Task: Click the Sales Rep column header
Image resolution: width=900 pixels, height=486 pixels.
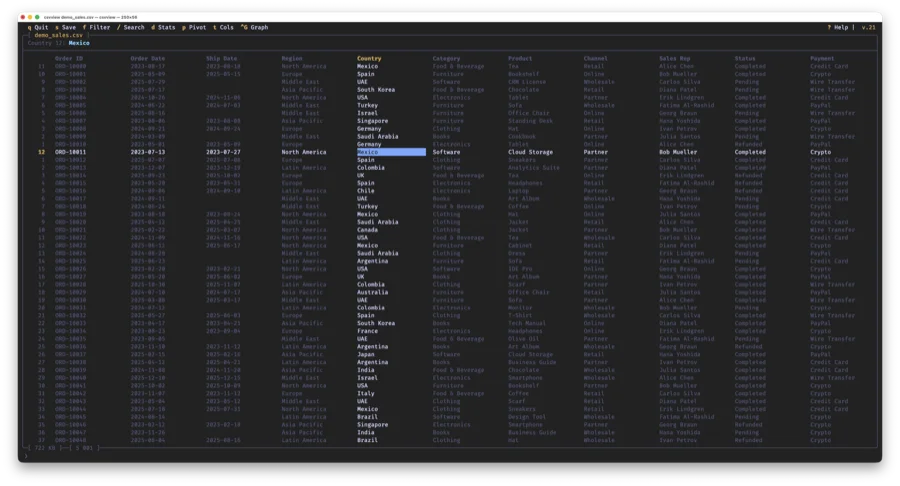Action: coord(676,58)
